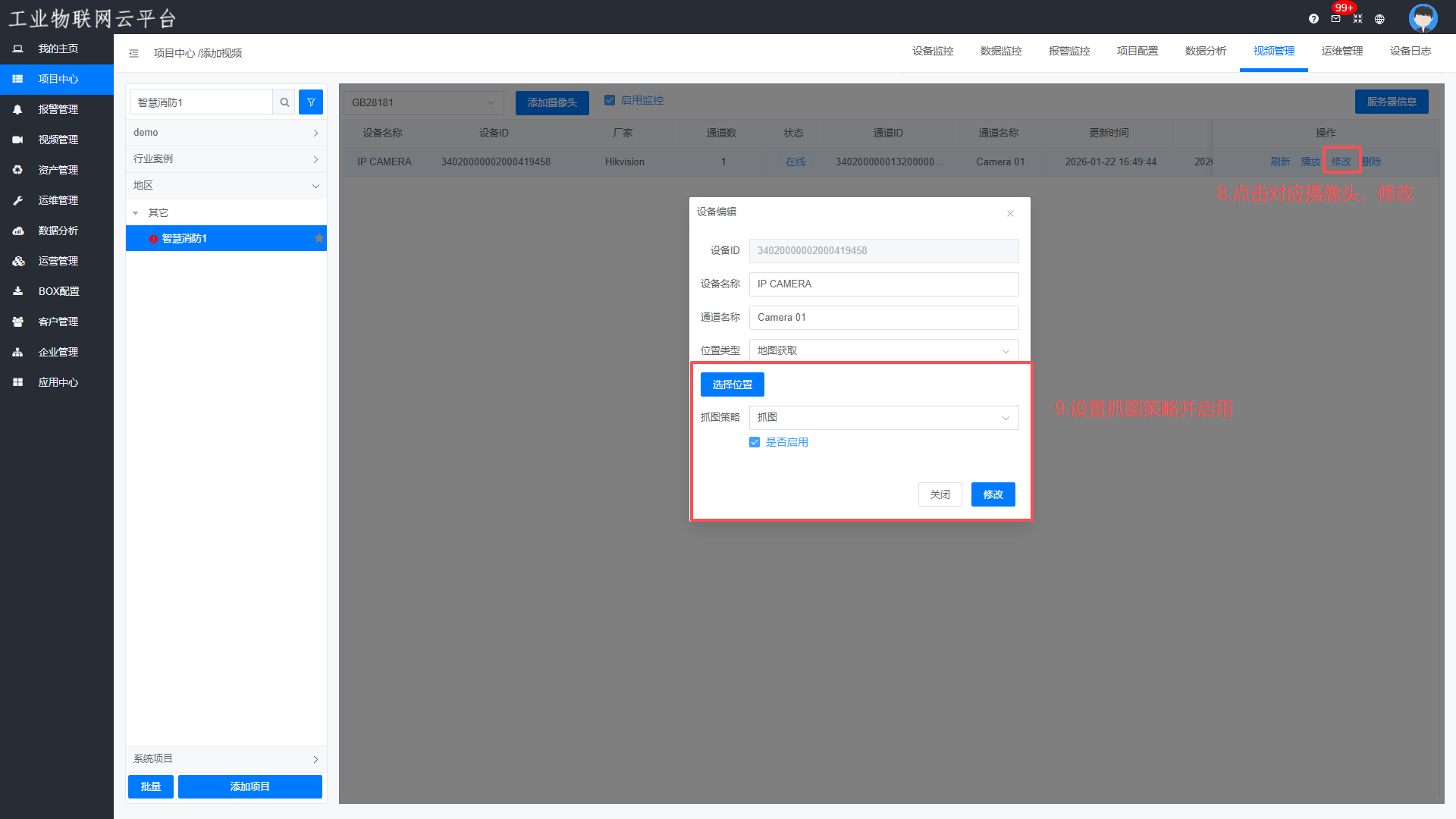
Task: Expand the demo project group
Action: (x=226, y=133)
